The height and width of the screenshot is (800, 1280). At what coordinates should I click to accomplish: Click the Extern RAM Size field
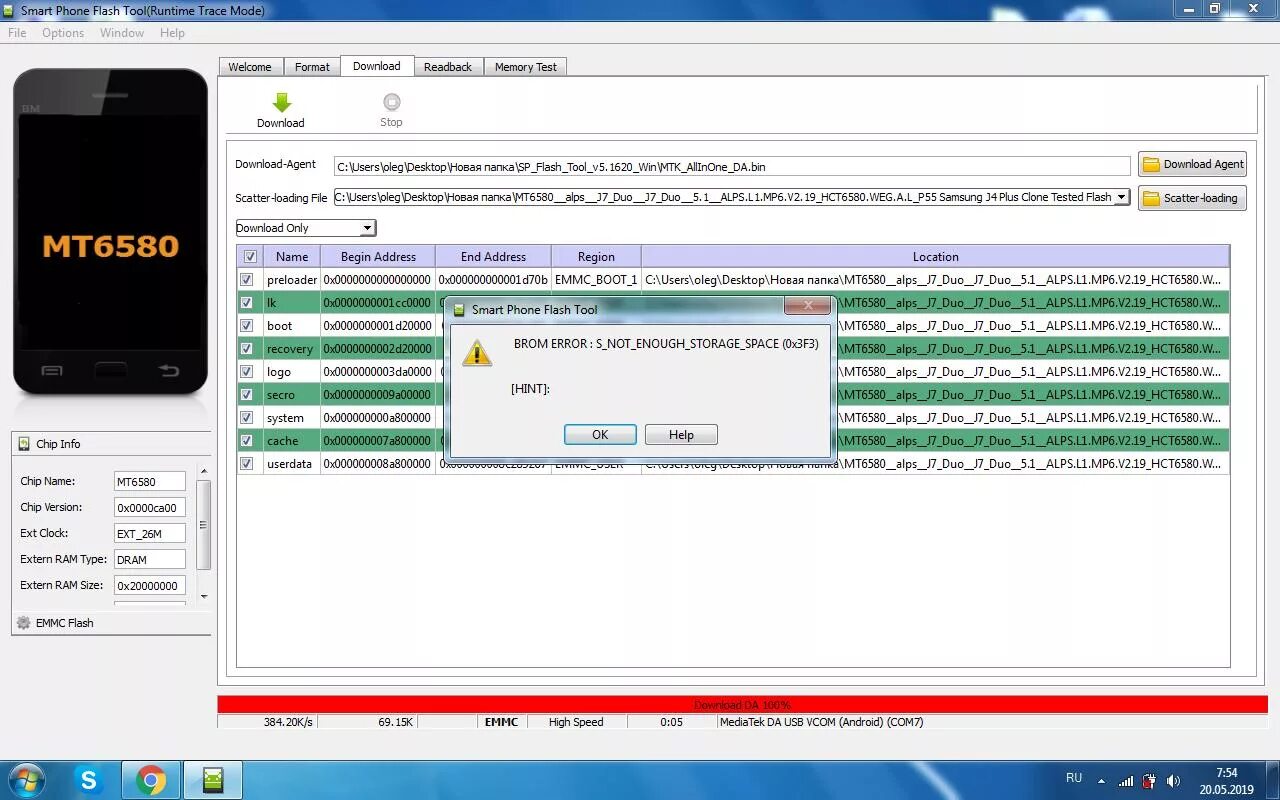click(150, 586)
